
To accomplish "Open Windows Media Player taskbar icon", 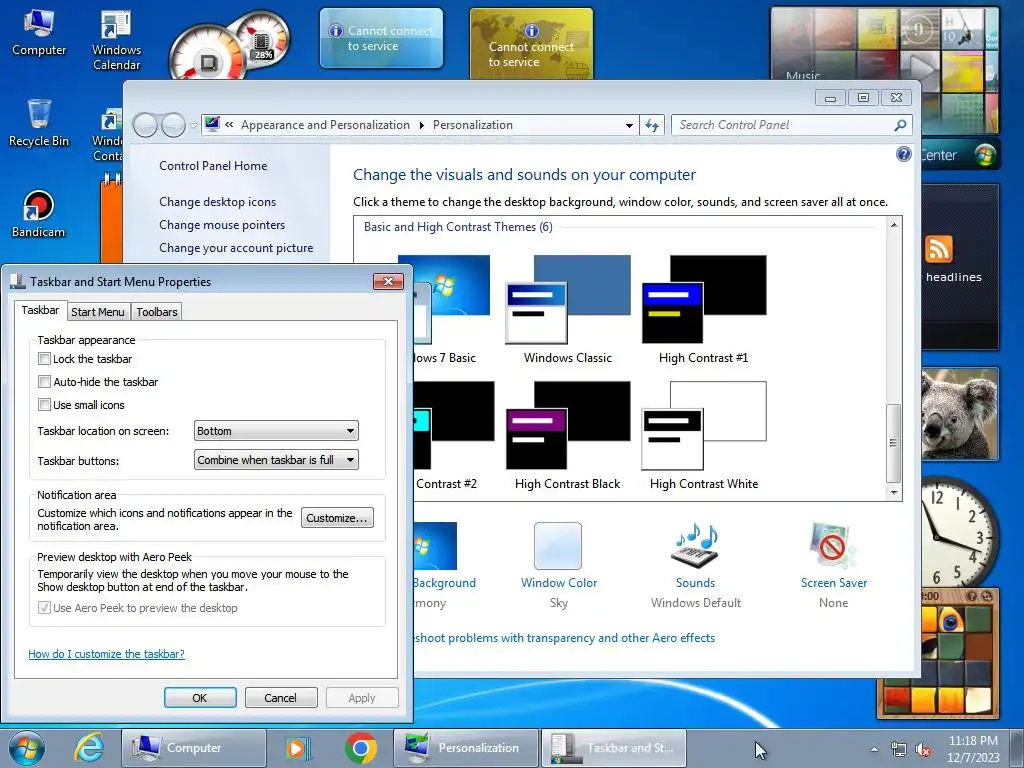I will (x=298, y=748).
